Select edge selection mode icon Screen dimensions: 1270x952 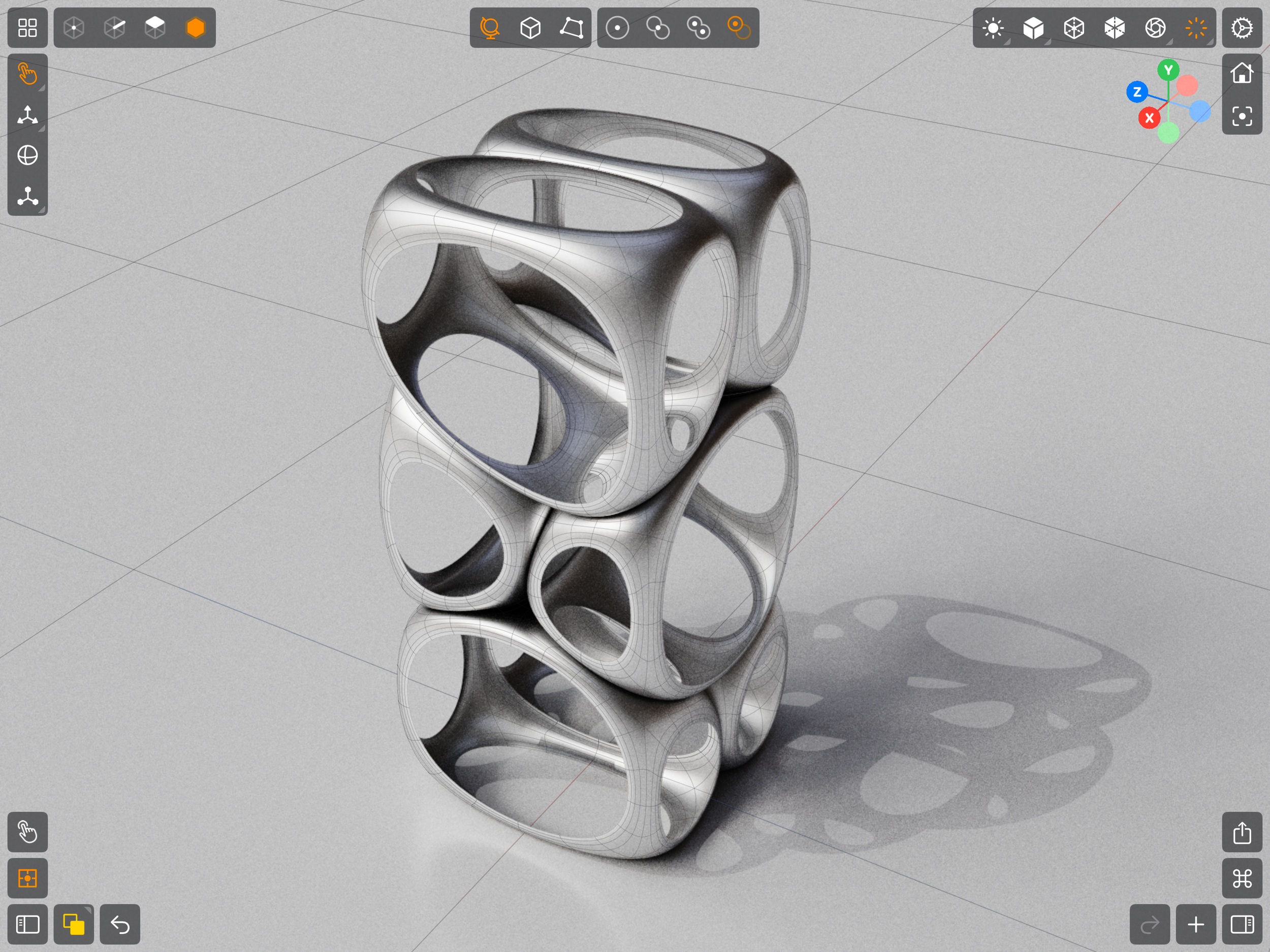click(x=115, y=27)
